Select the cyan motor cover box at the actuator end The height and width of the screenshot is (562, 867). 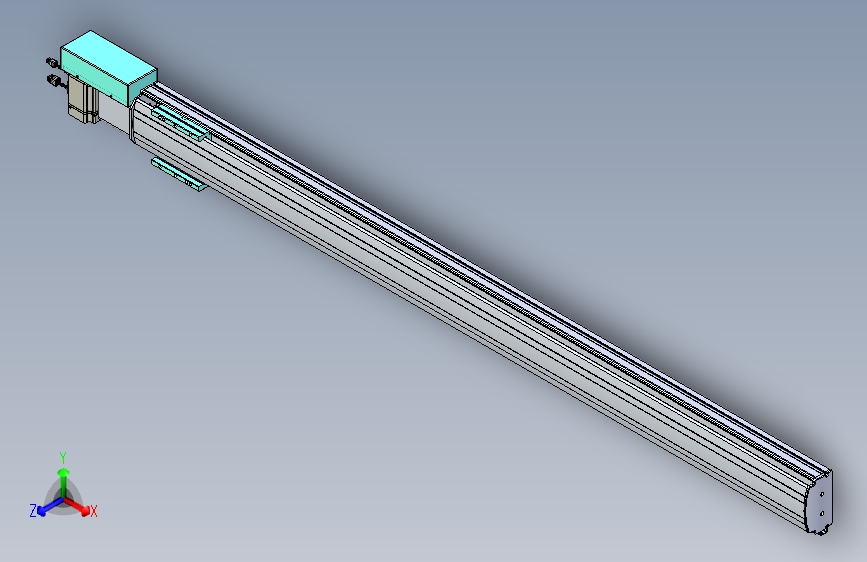(x=108, y=67)
